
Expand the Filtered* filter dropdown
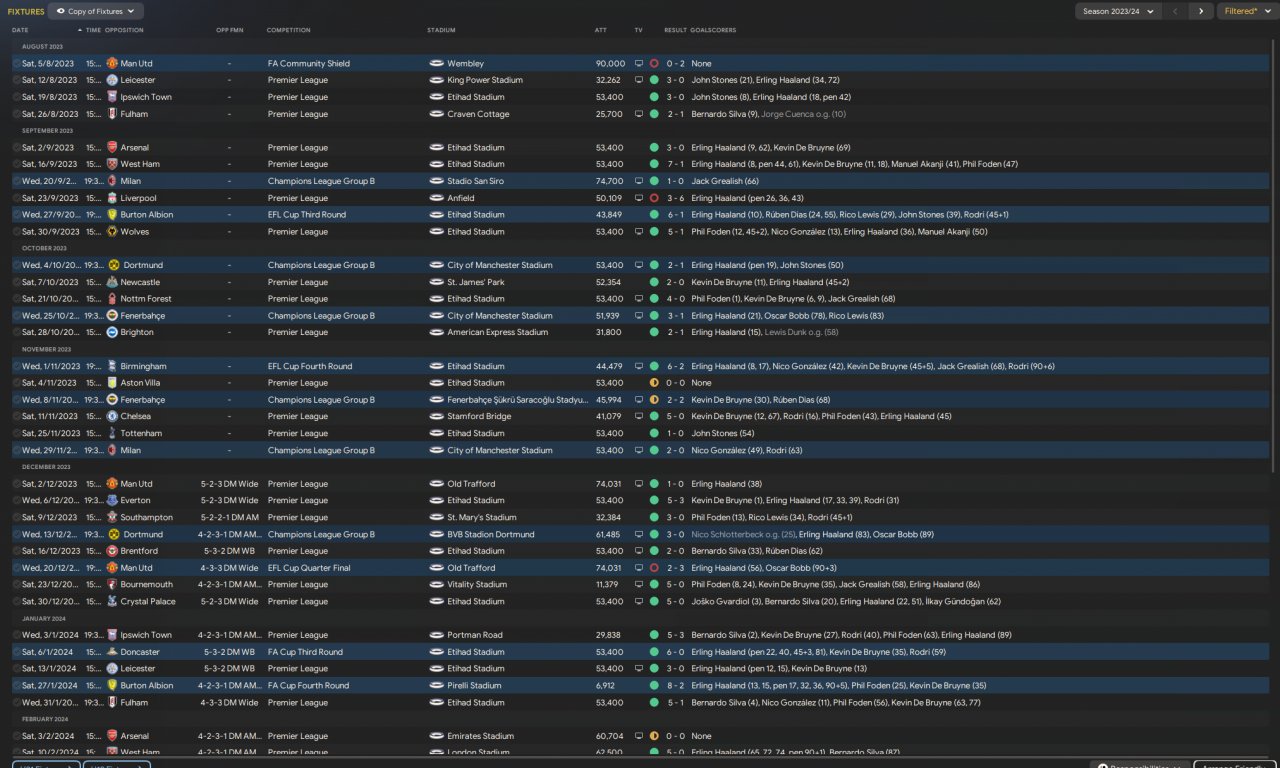point(1246,11)
